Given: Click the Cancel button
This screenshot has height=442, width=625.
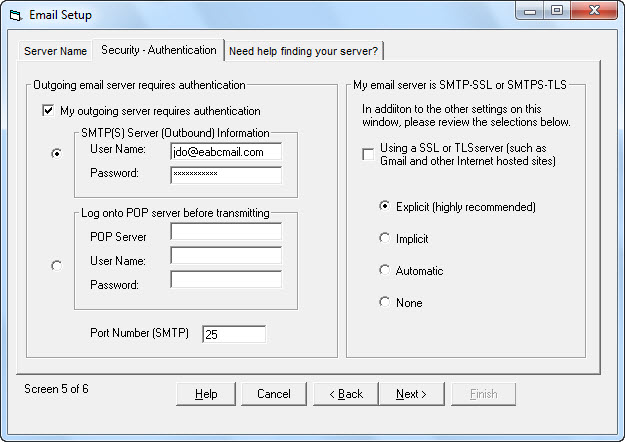Looking at the screenshot, I should 274,394.
